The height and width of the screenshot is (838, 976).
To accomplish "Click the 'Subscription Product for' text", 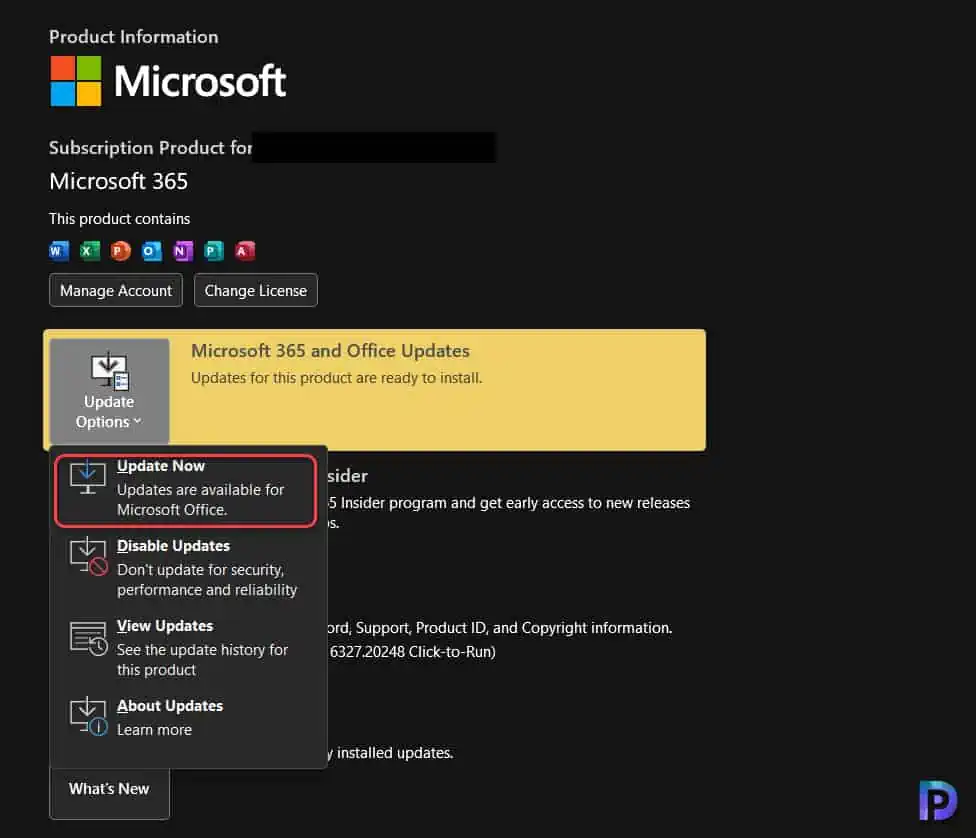I will 151,148.
